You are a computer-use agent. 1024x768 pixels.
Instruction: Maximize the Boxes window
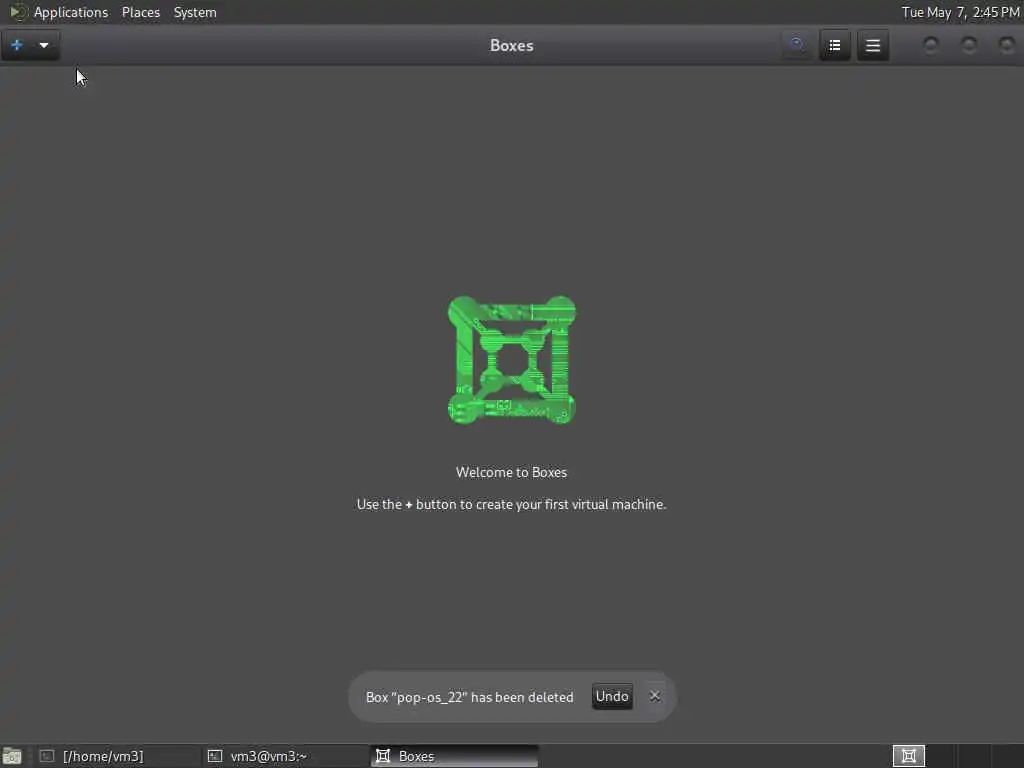[969, 44]
